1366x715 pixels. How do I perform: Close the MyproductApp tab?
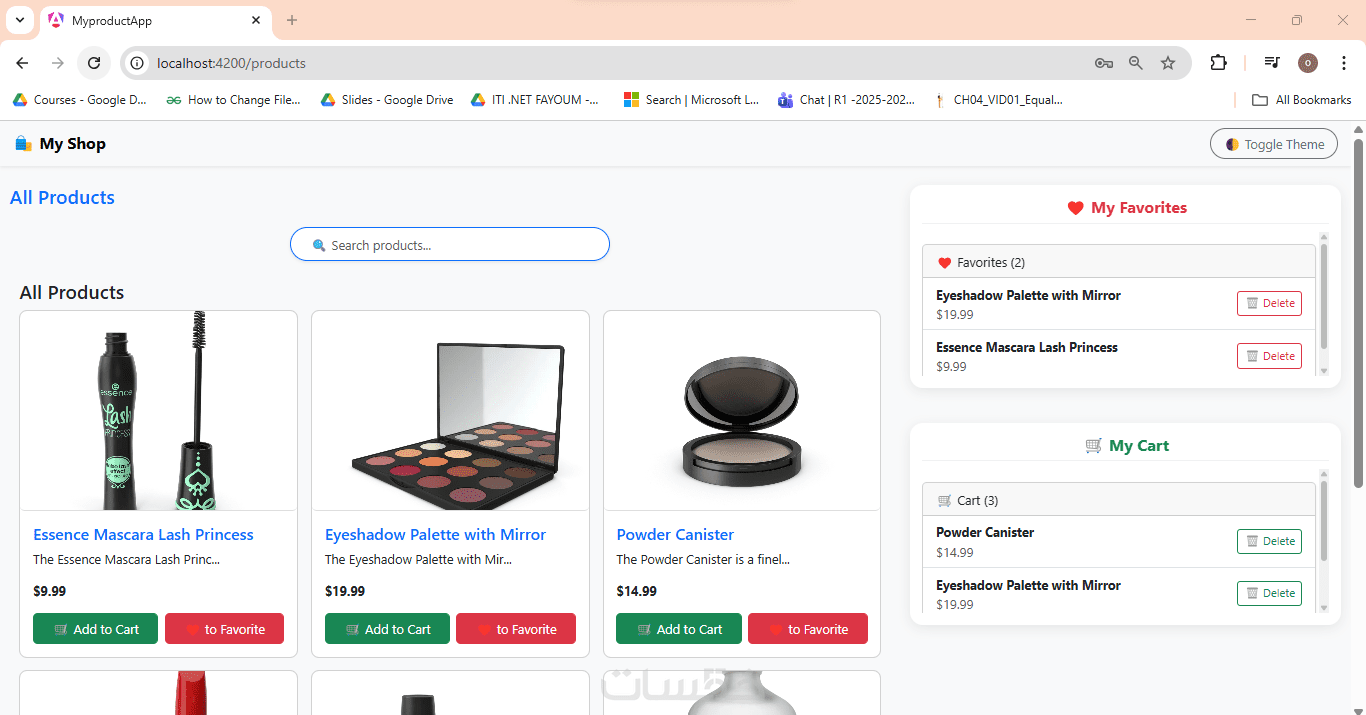point(256,20)
